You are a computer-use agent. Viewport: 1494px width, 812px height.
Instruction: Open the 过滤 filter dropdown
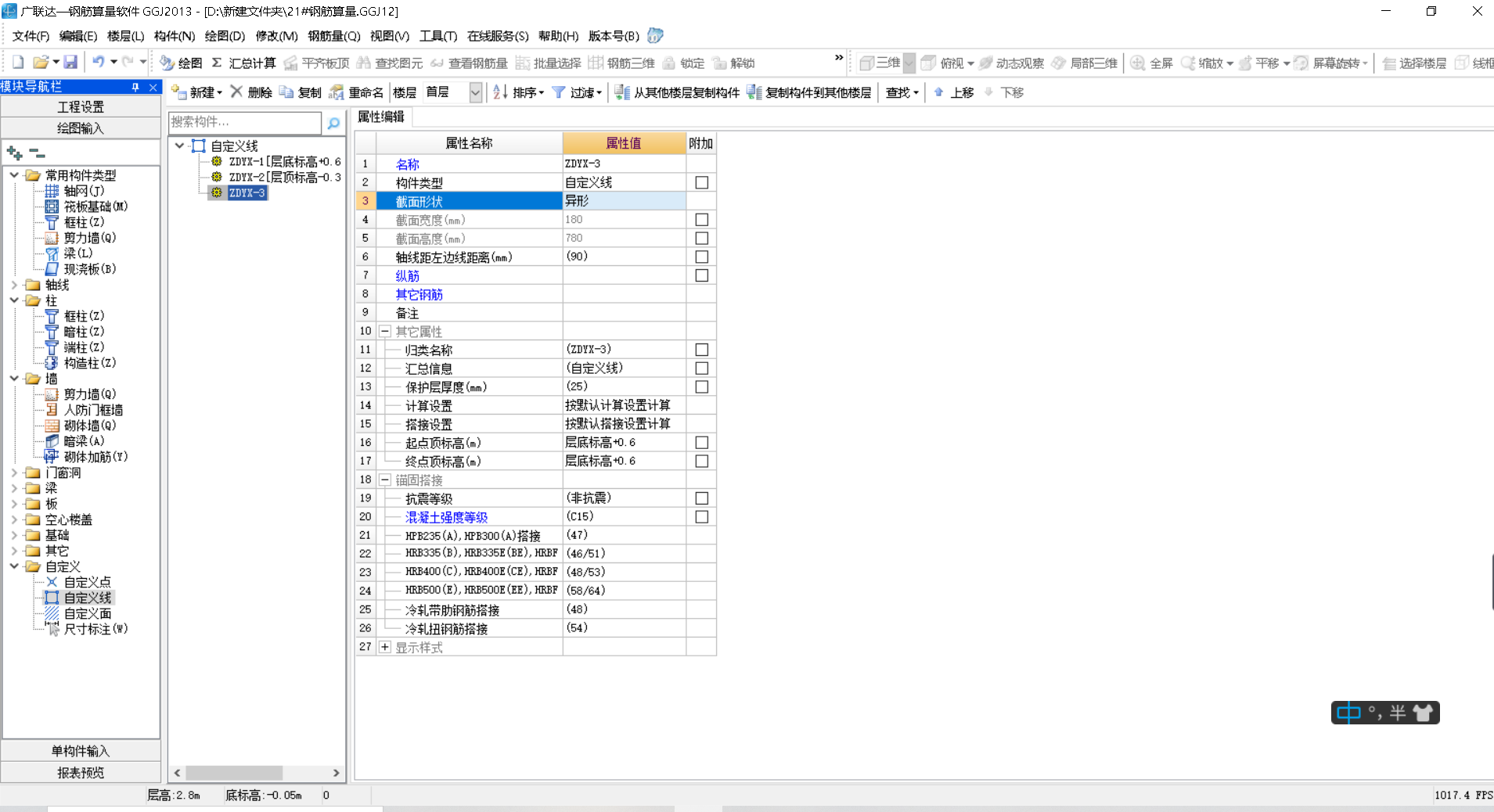(x=599, y=92)
